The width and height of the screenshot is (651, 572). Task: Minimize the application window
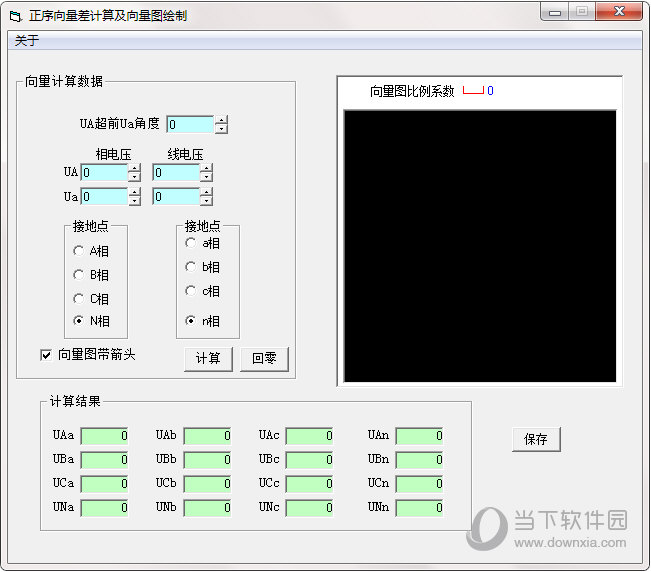pyautogui.click(x=555, y=12)
